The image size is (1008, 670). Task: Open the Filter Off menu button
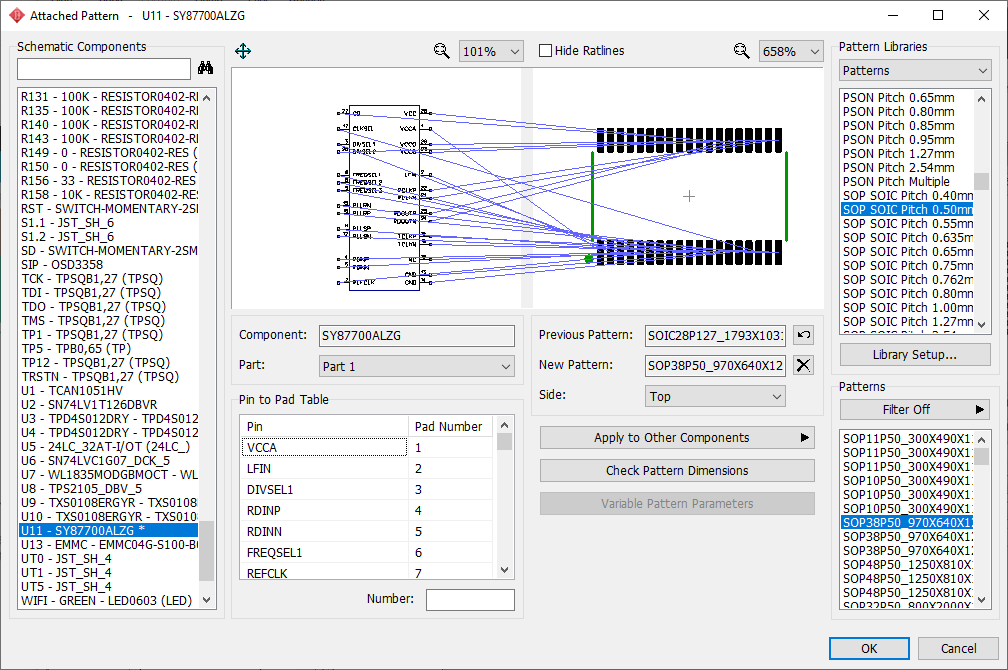914,410
